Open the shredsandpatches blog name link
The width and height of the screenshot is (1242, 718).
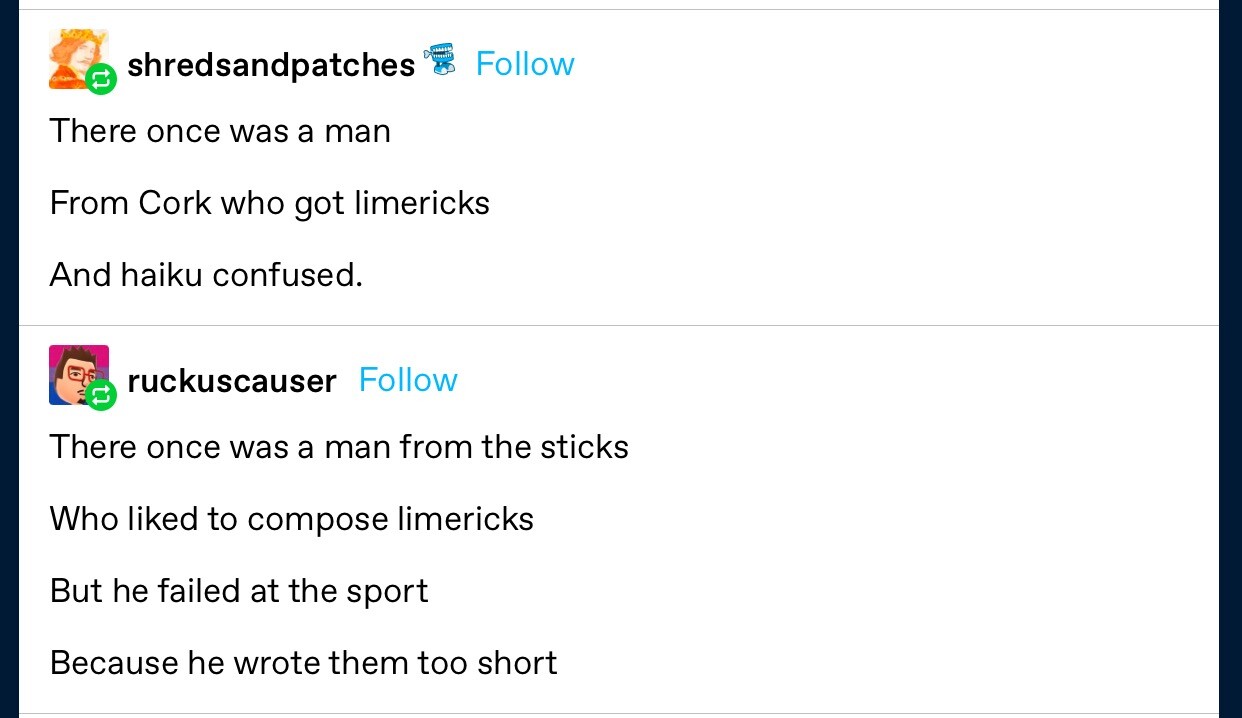pyautogui.click(x=271, y=65)
